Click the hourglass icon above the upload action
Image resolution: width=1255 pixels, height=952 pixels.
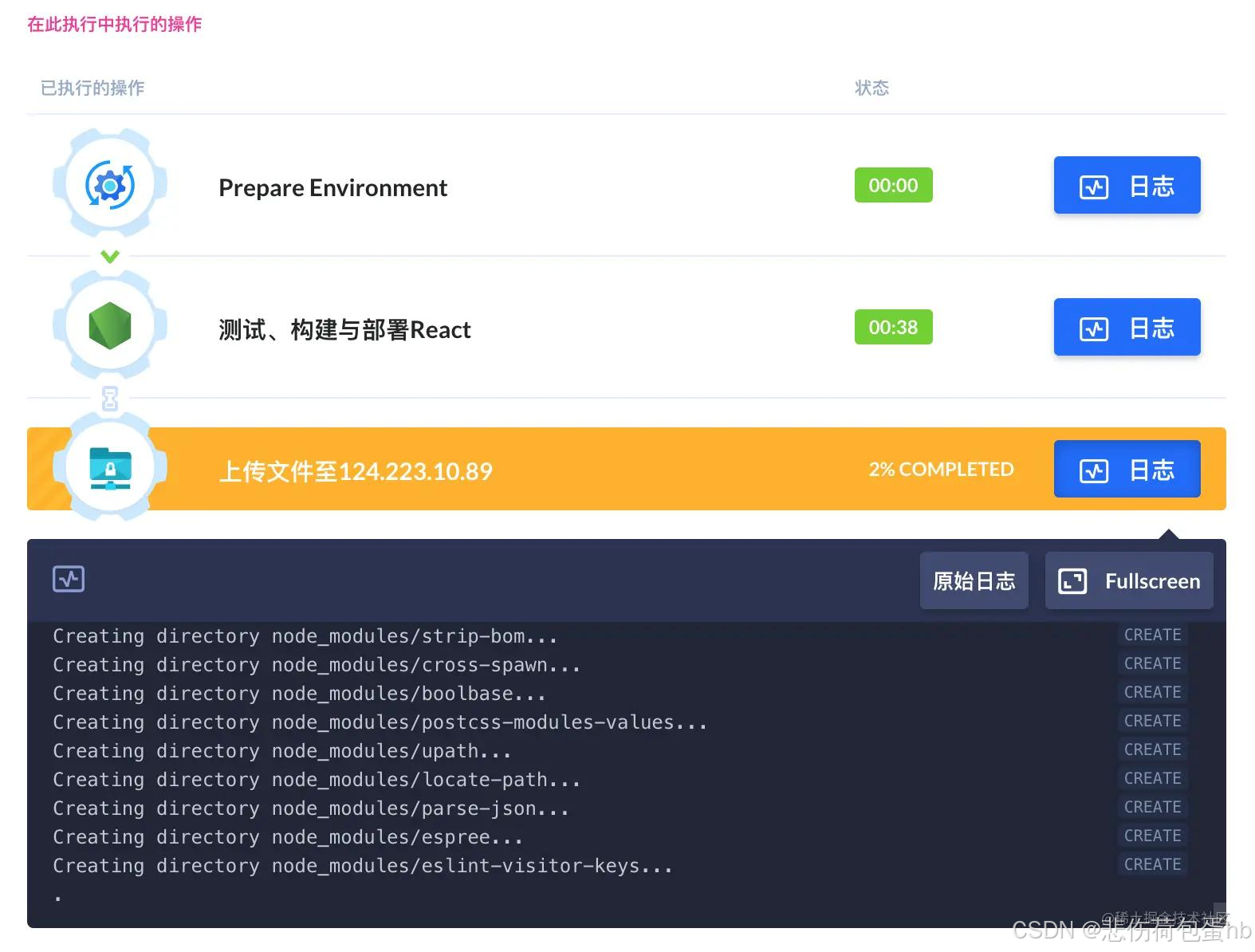point(110,398)
